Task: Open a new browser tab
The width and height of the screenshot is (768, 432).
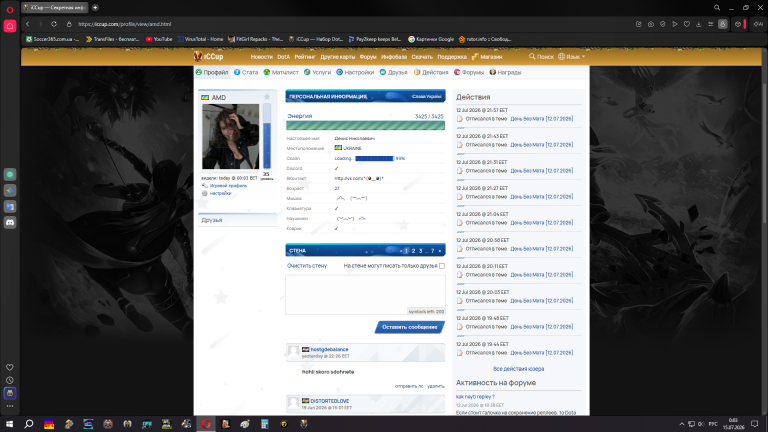Action: point(95,7)
